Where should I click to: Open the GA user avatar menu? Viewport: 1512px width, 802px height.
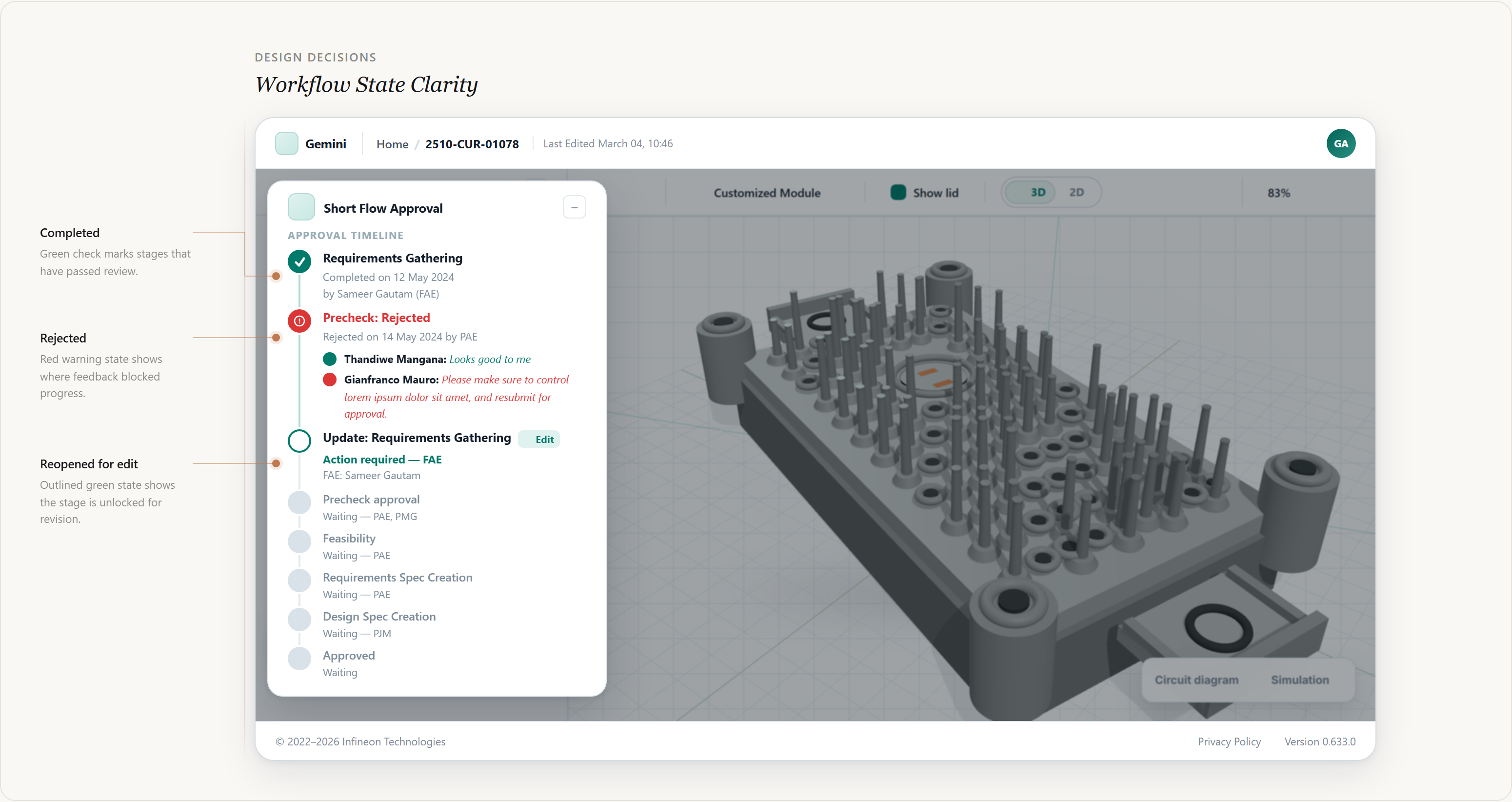(x=1341, y=144)
